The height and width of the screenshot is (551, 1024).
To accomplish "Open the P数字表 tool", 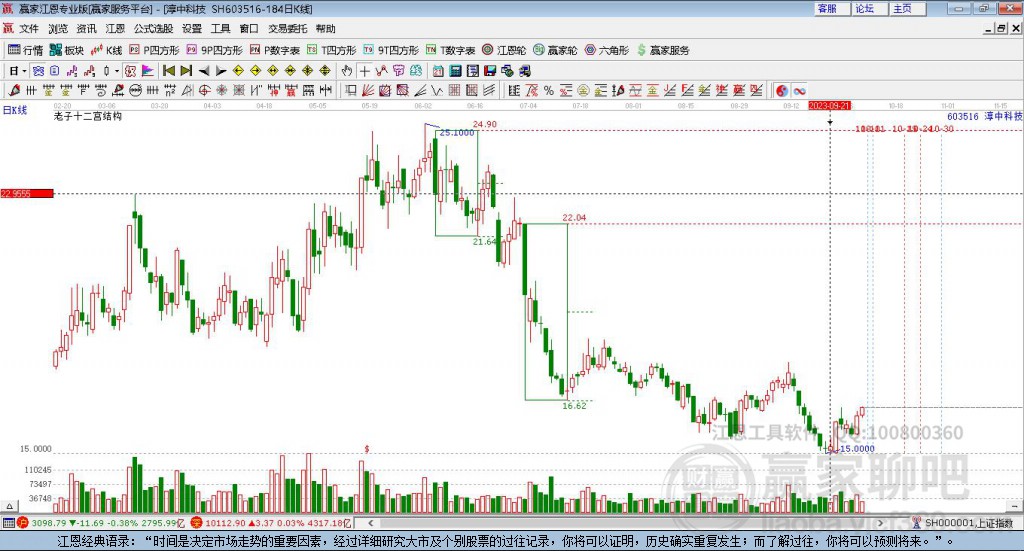I will tap(274, 50).
